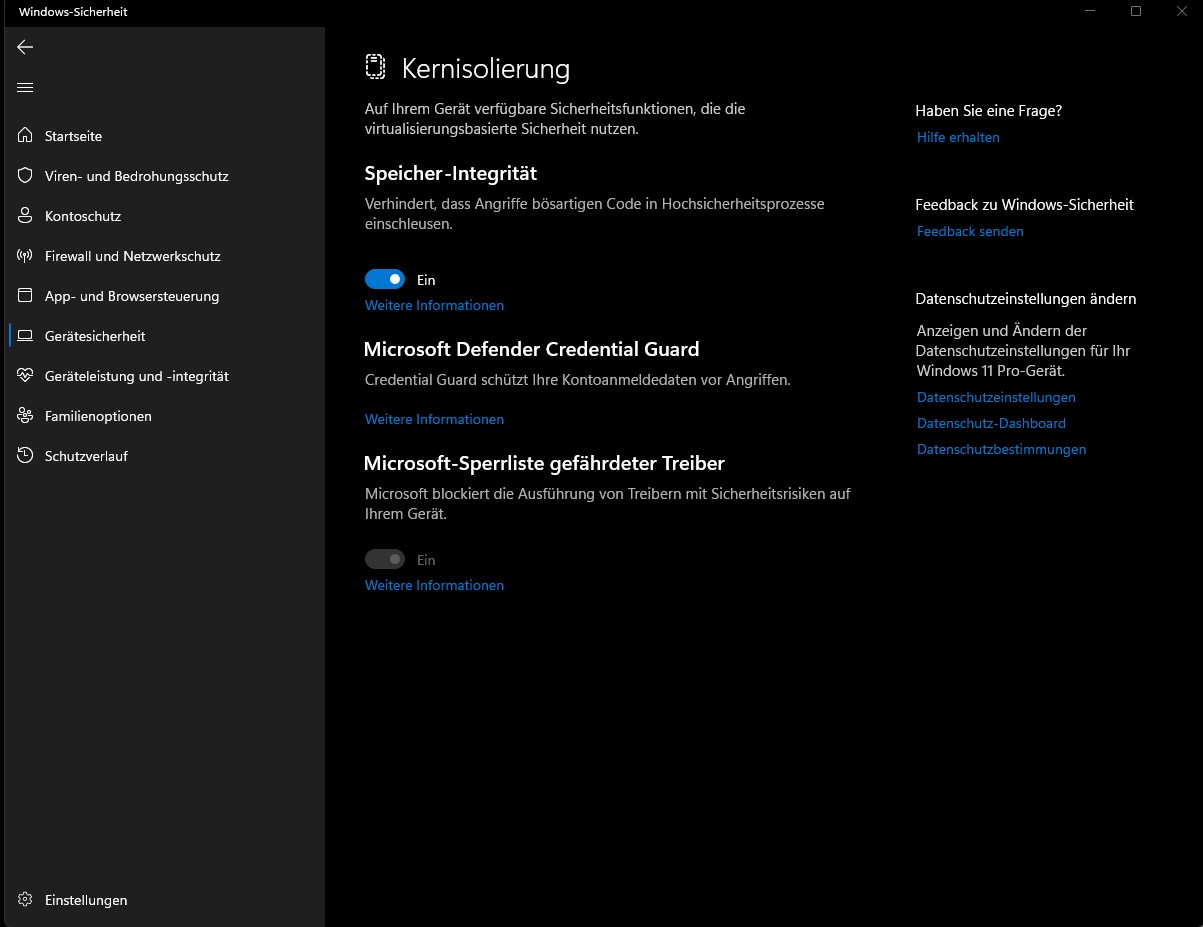1203x927 pixels.
Task: Open the Datenschutz-Dashboard link
Action: 991,423
